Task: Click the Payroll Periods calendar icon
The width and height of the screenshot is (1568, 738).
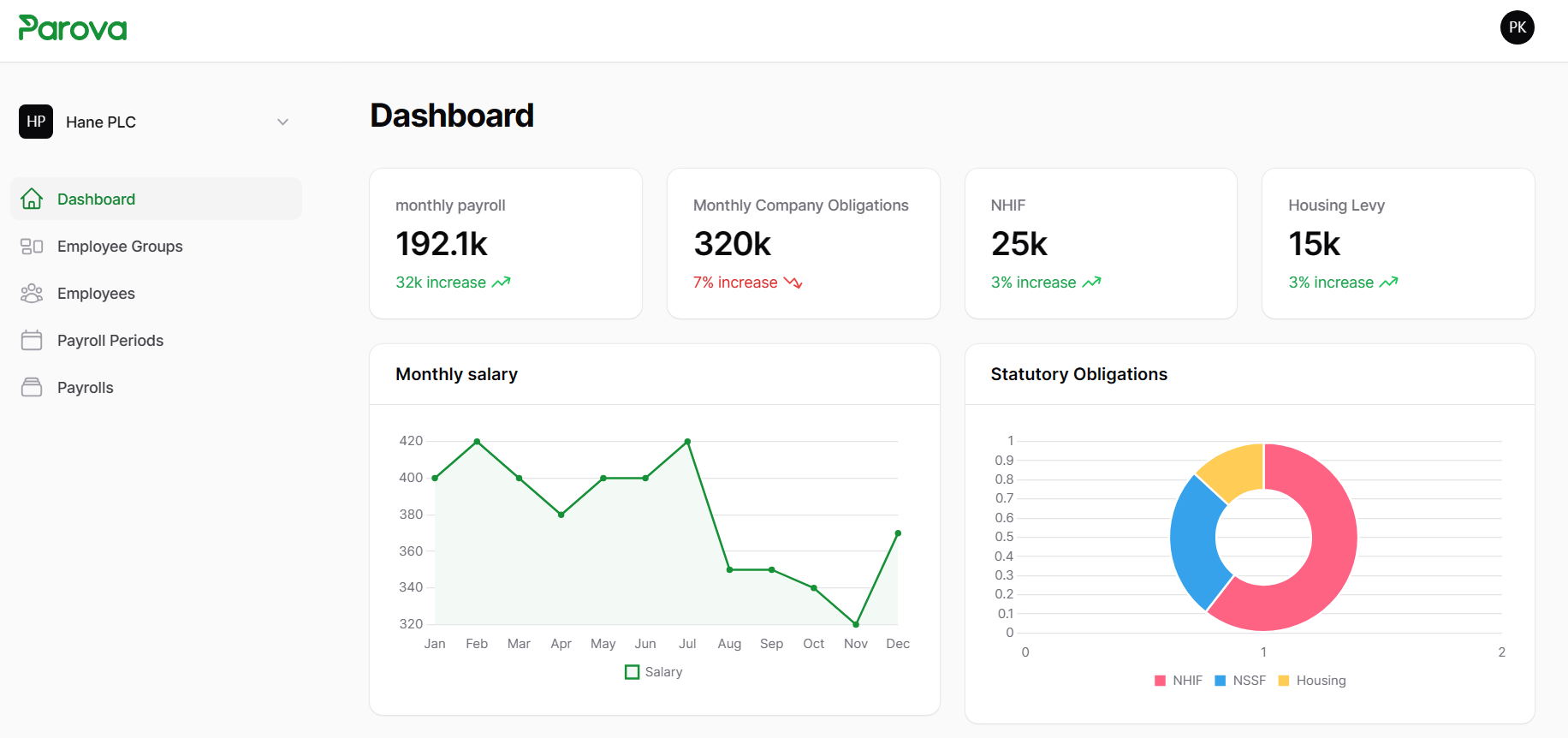Action: (x=32, y=340)
